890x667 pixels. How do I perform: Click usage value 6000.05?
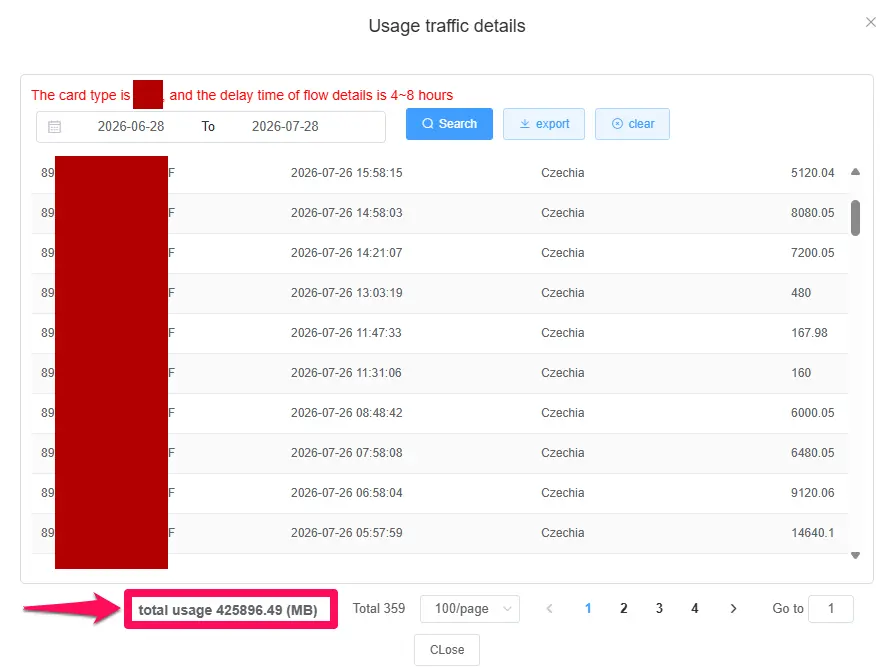812,413
